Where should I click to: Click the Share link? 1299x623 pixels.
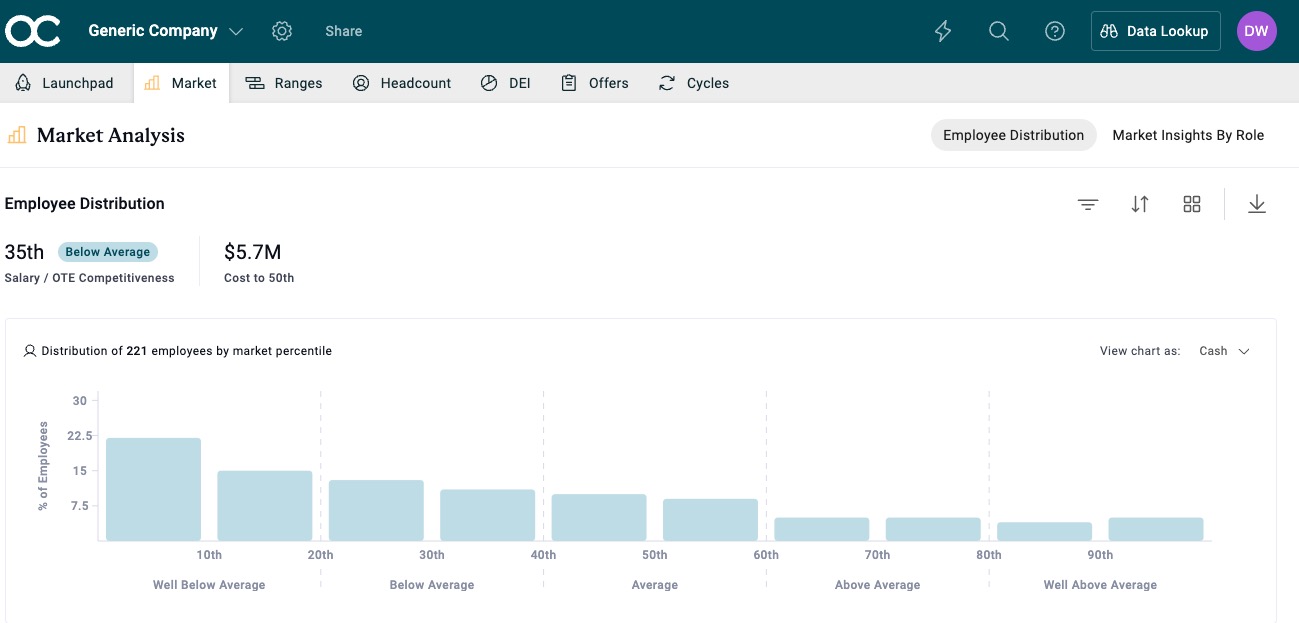[343, 31]
